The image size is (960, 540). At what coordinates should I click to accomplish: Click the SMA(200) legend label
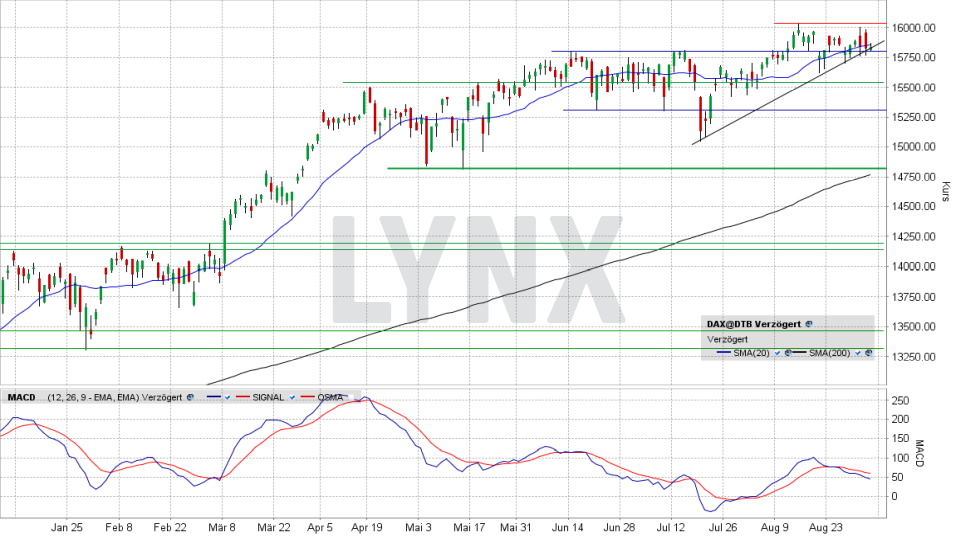pos(830,353)
